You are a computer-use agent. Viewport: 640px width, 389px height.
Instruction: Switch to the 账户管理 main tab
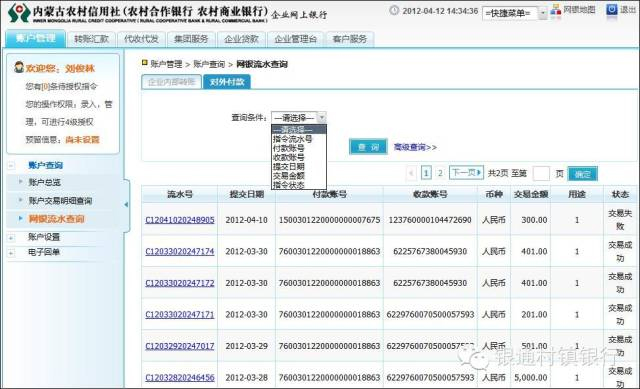tap(36, 39)
